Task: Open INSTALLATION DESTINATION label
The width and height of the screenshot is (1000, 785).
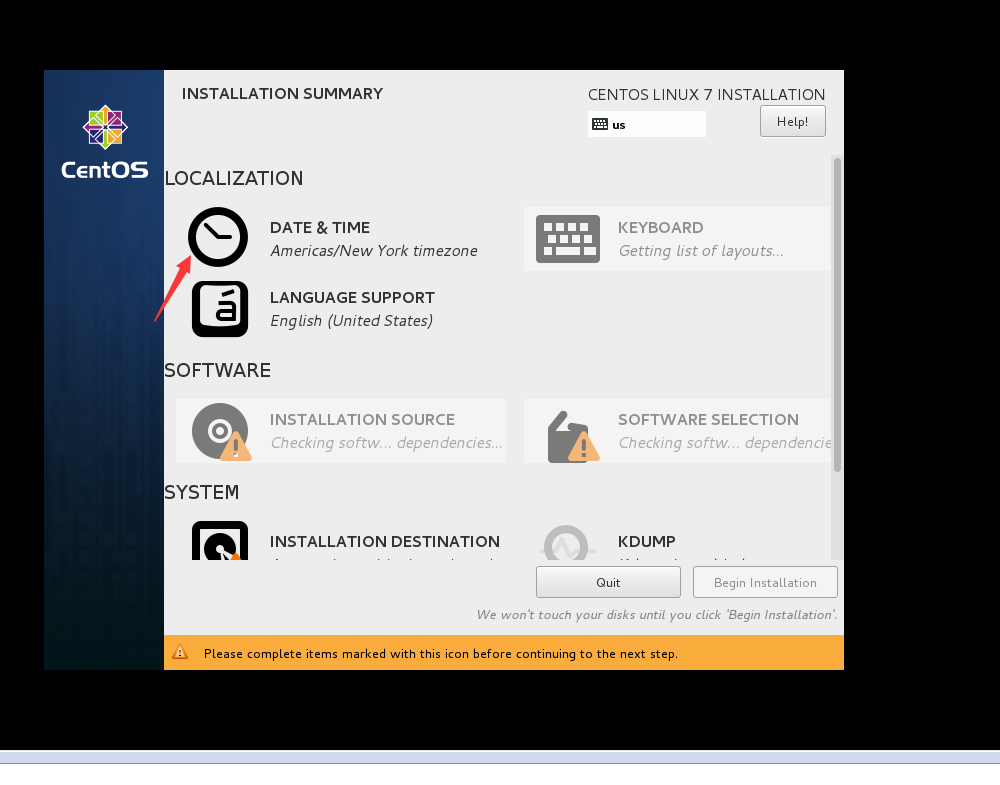Action: pos(385,541)
